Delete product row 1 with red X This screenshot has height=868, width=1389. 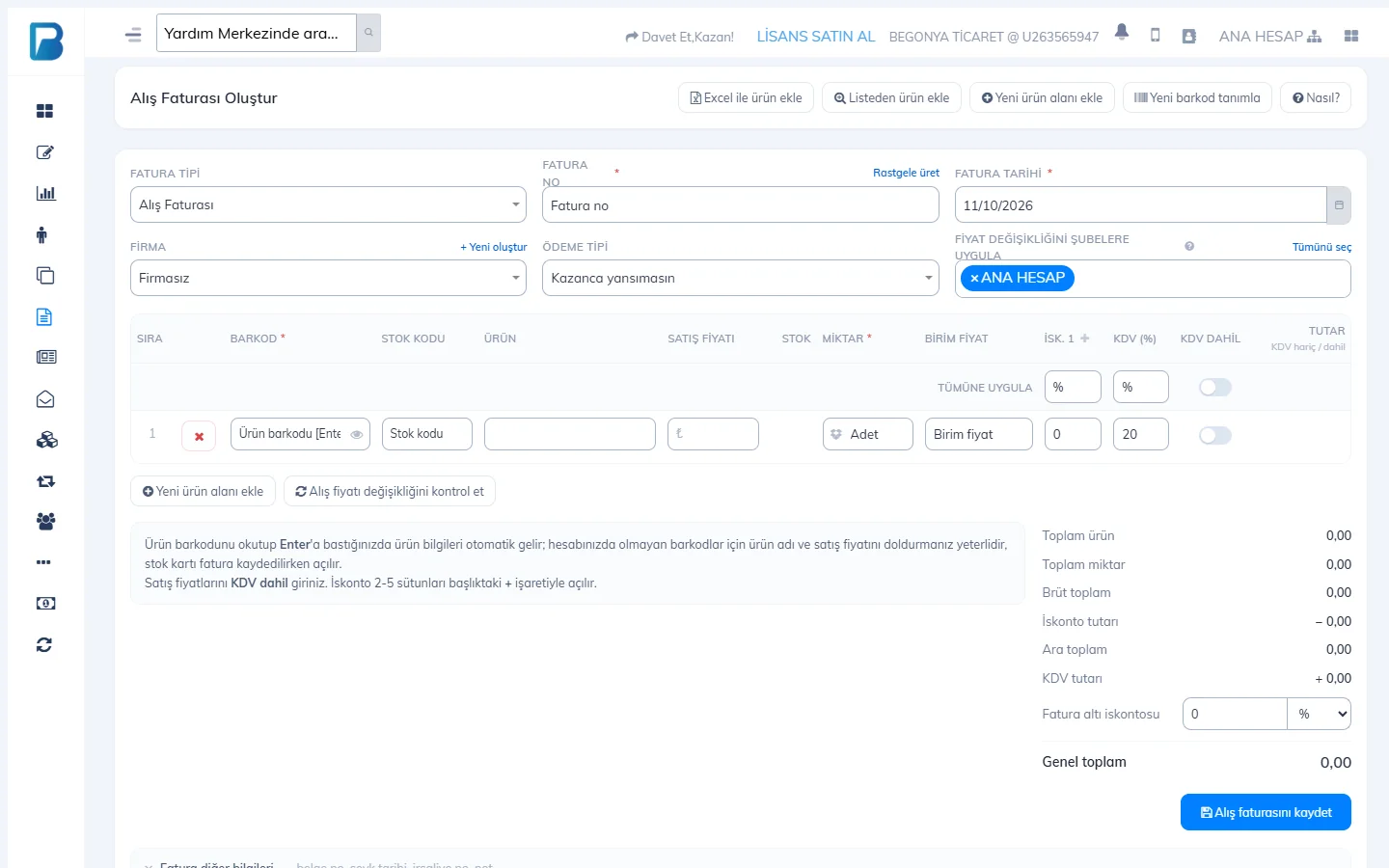199,436
